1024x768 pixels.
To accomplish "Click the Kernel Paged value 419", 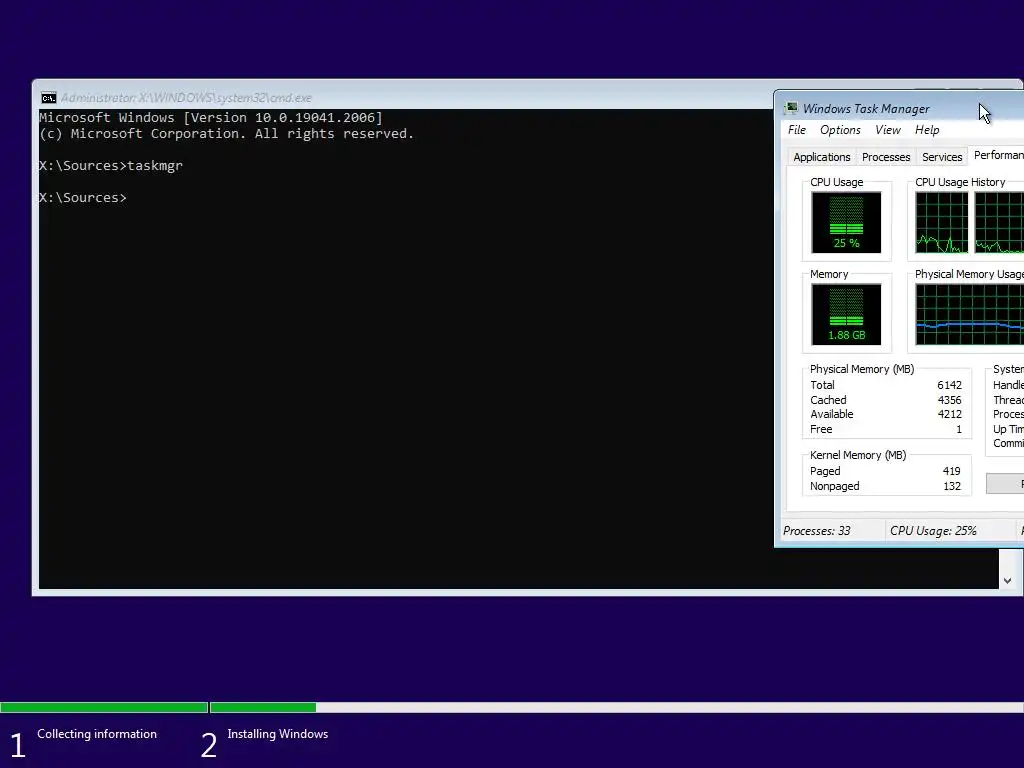I will [x=952, y=472].
